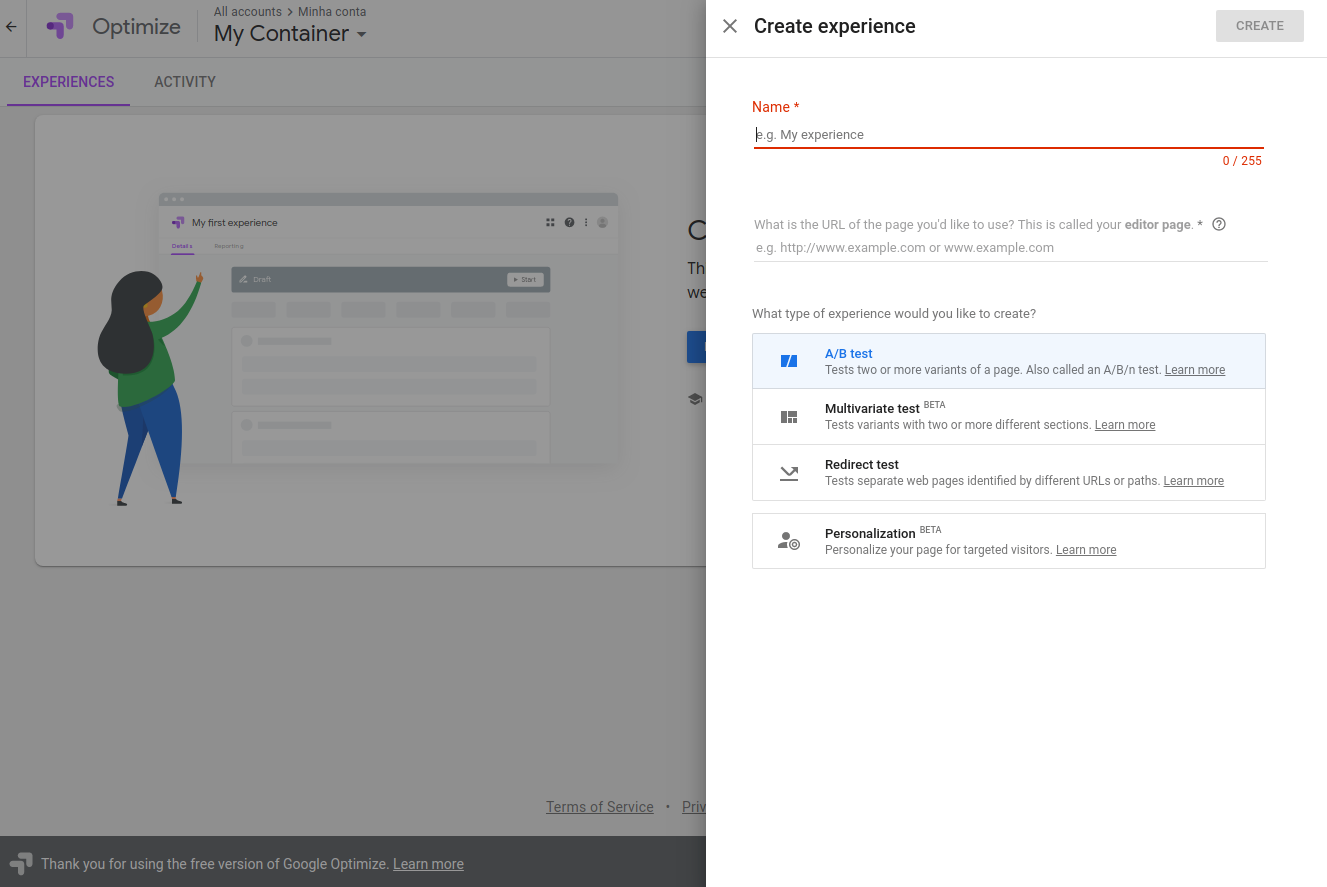Open the Terms of Service link

[600, 807]
